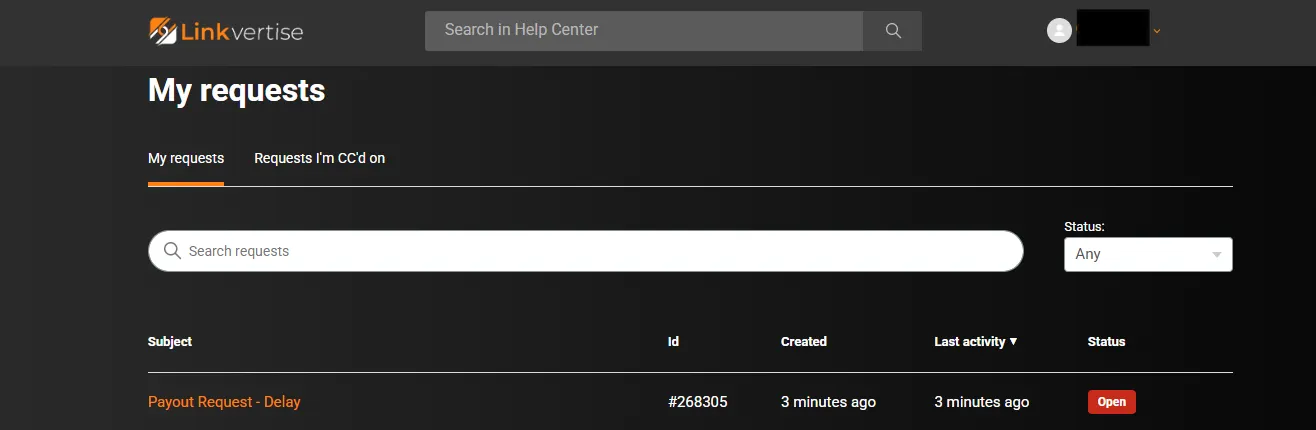Click the Linkvertise wordmark text
The height and width of the screenshot is (430, 1316).
[242, 31]
